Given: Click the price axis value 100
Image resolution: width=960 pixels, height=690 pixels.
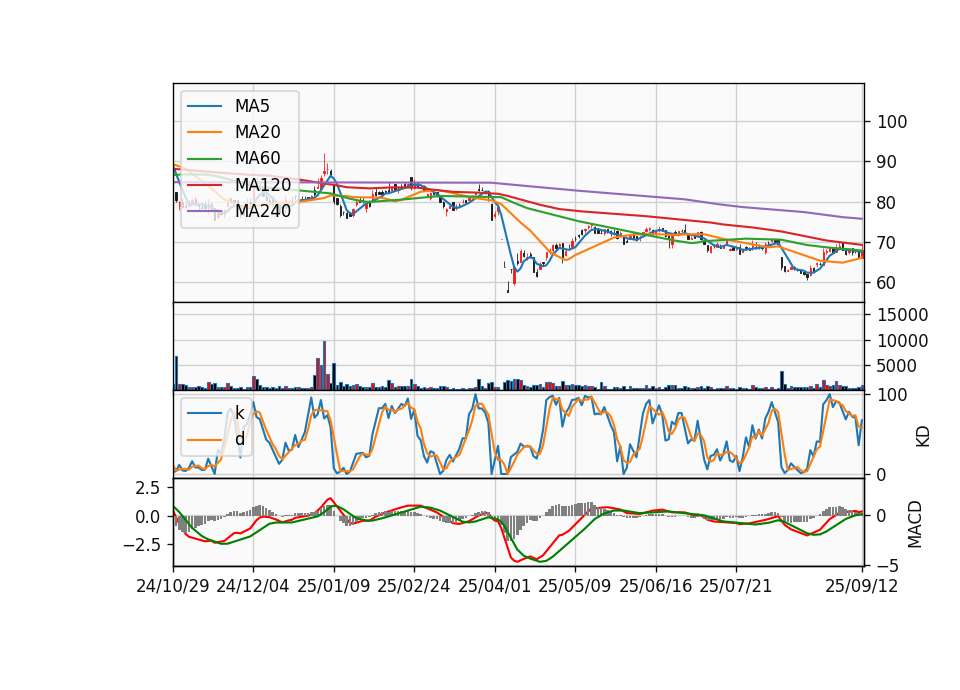Looking at the screenshot, I should coord(892,122).
